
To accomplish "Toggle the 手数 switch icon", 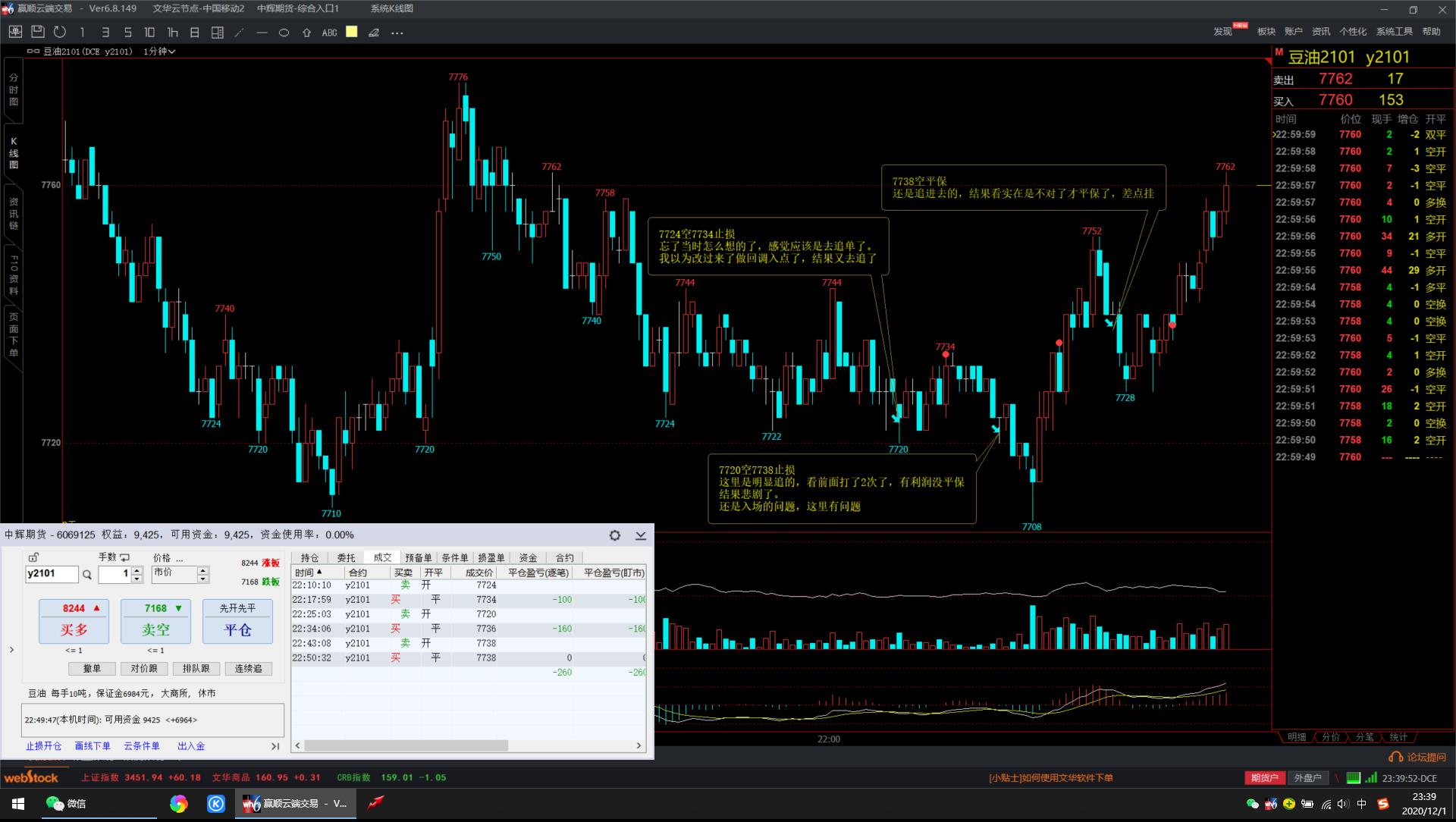I will (x=124, y=557).
